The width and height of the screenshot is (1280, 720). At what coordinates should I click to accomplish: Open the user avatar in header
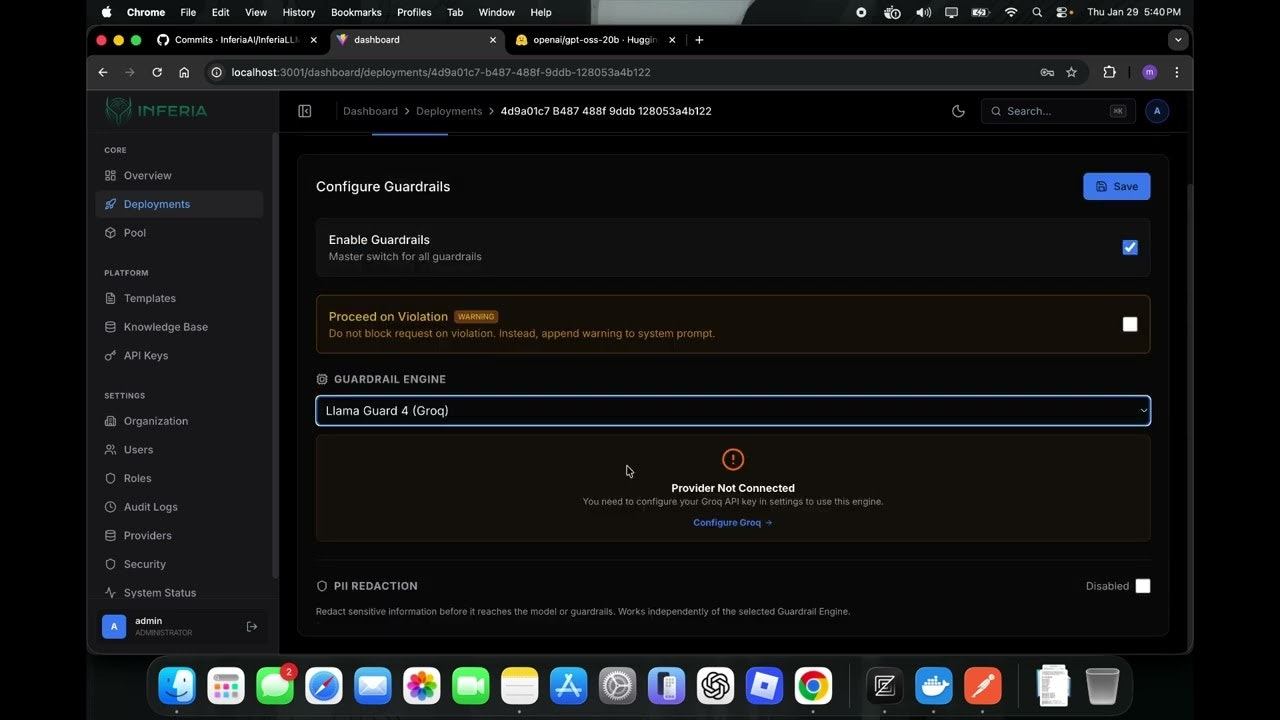pos(1157,111)
